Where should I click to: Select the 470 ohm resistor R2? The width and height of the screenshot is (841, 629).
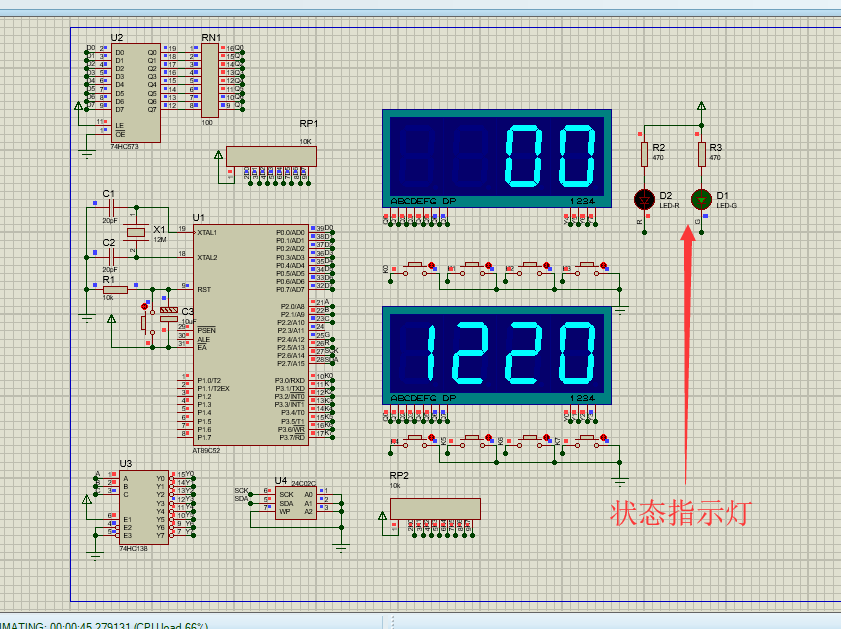pos(643,155)
